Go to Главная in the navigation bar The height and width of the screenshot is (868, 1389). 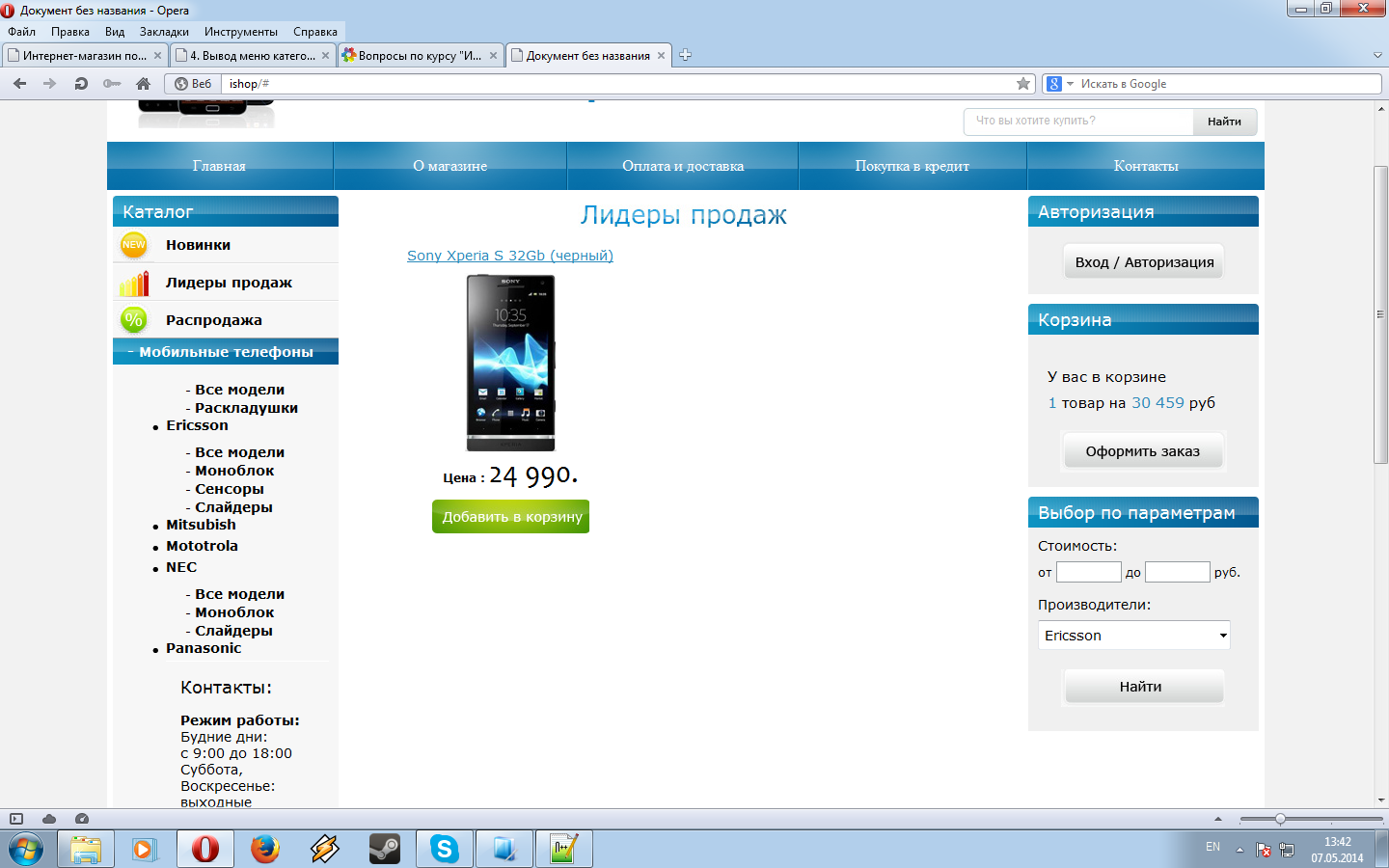(220, 166)
